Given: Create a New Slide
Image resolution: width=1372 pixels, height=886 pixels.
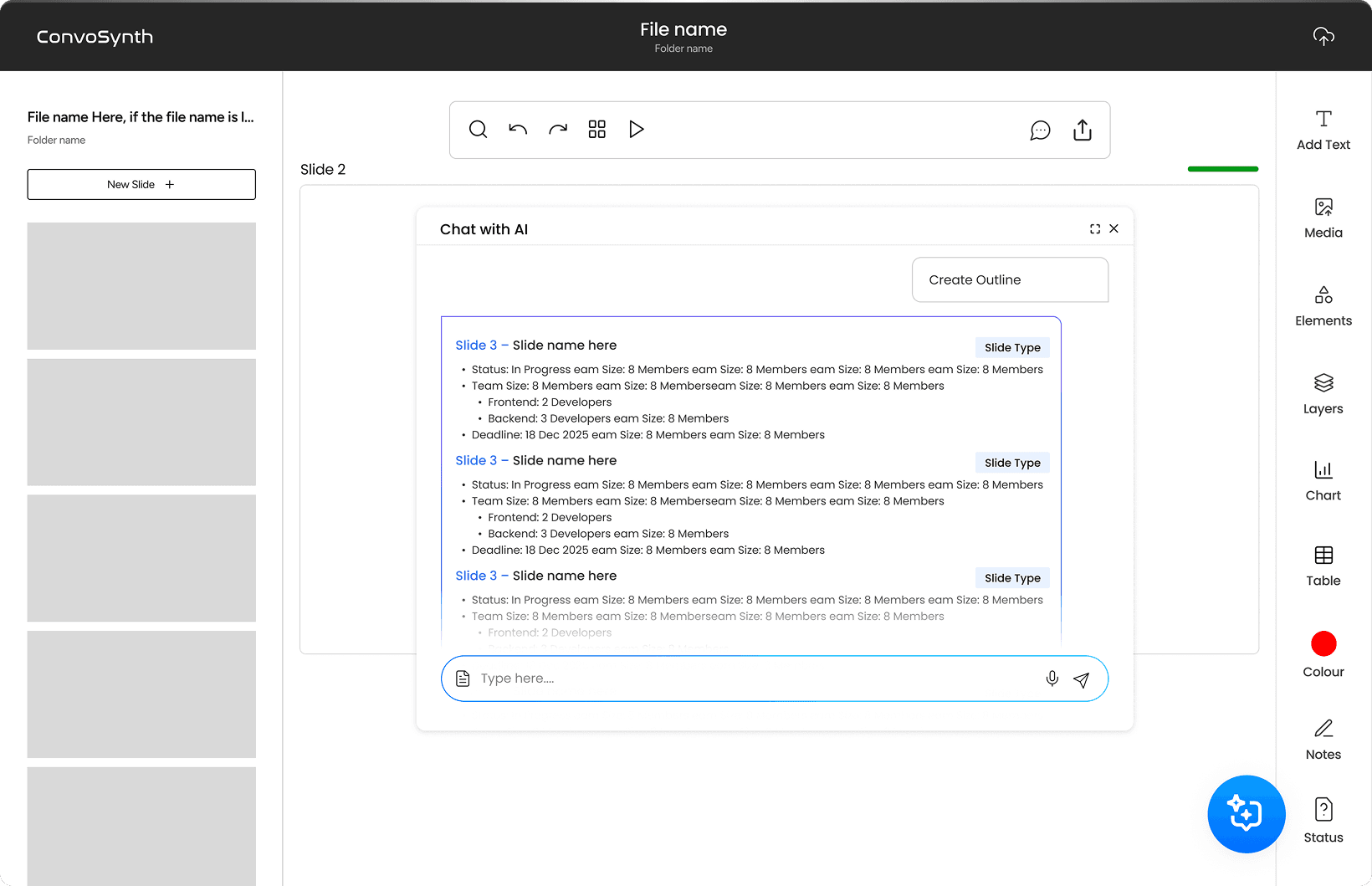Looking at the screenshot, I should click(x=141, y=184).
